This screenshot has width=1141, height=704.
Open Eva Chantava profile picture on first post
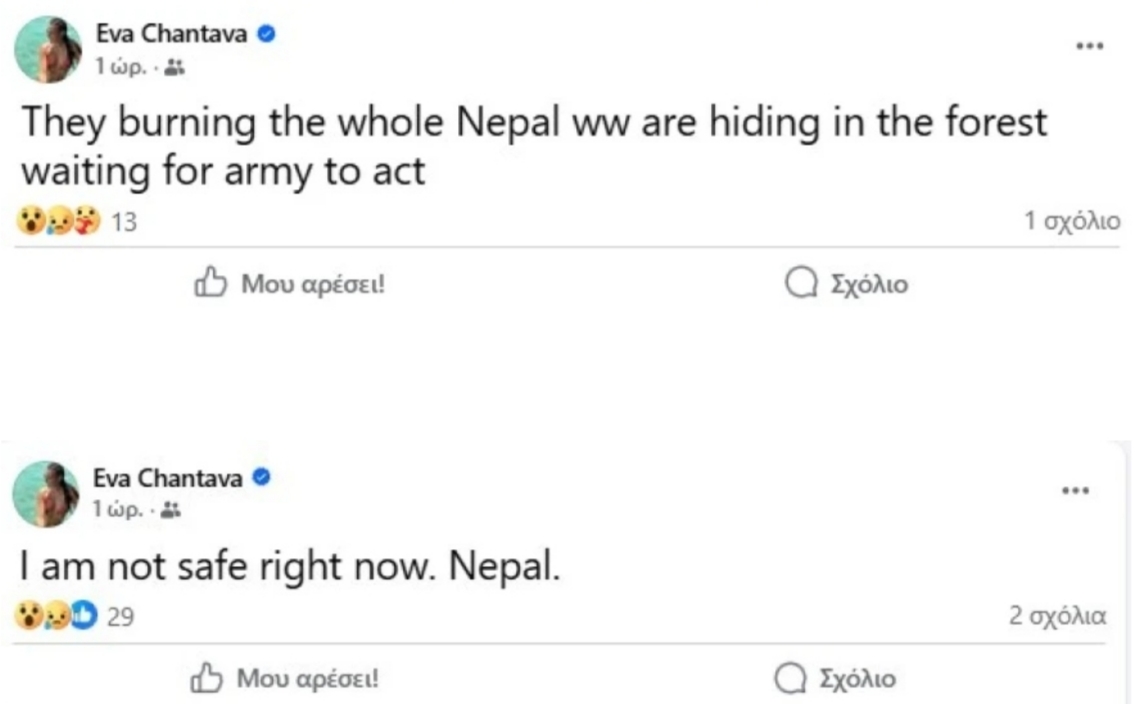click(x=47, y=49)
